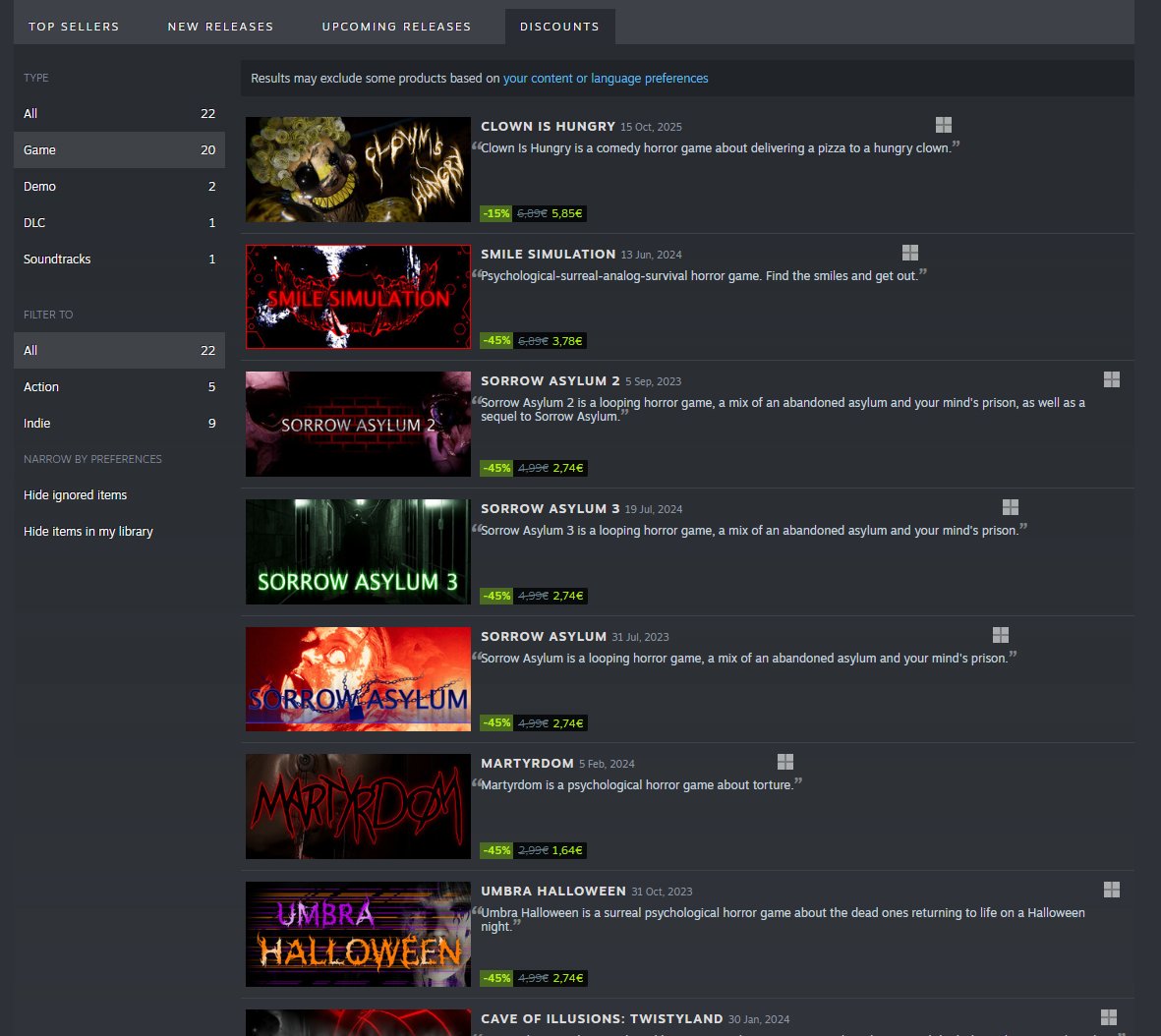Open Sorrow Asylum 3 capsule image
This screenshot has height=1036, width=1161.
[x=359, y=551]
